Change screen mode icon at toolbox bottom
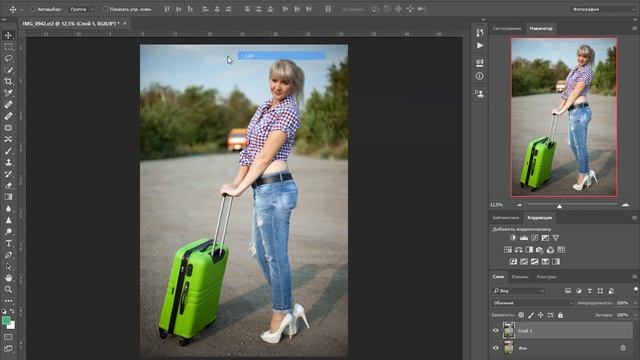 [x=8, y=349]
